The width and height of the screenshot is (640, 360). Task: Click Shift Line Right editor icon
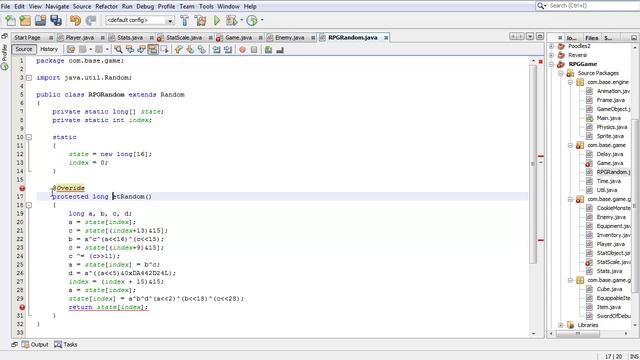click(228, 50)
